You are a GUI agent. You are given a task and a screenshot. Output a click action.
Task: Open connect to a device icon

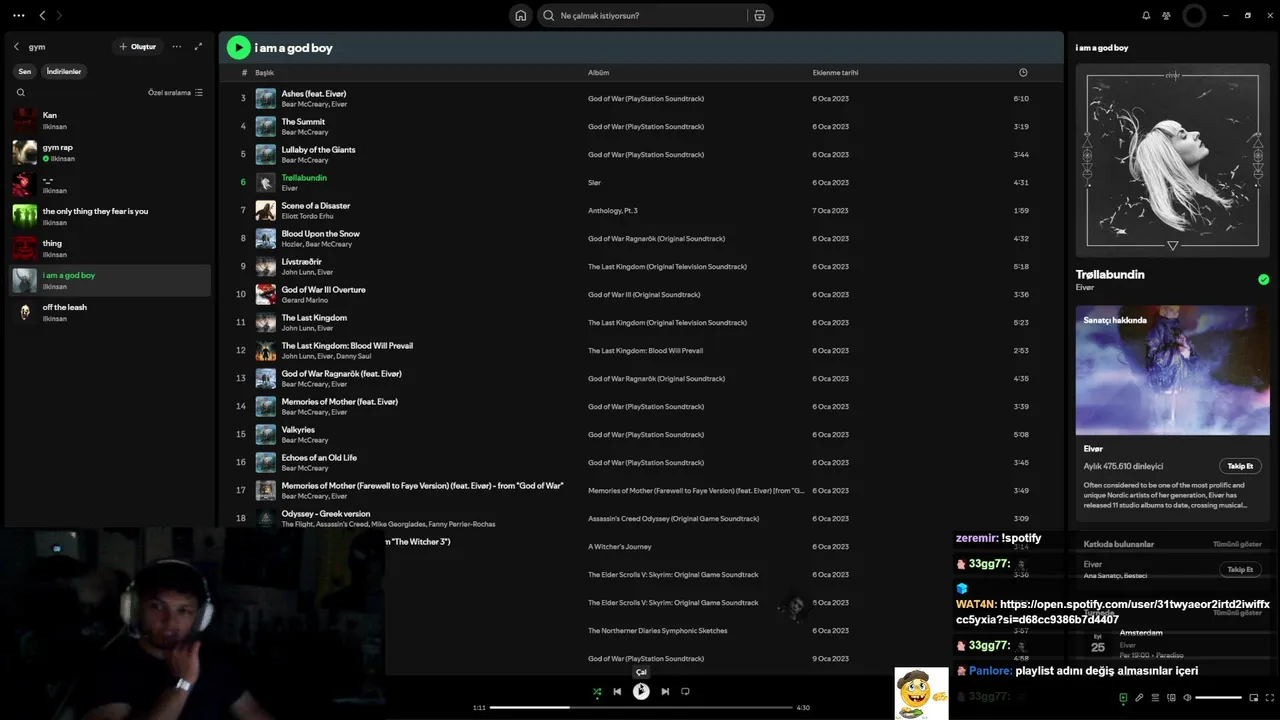[x=1171, y=698]
